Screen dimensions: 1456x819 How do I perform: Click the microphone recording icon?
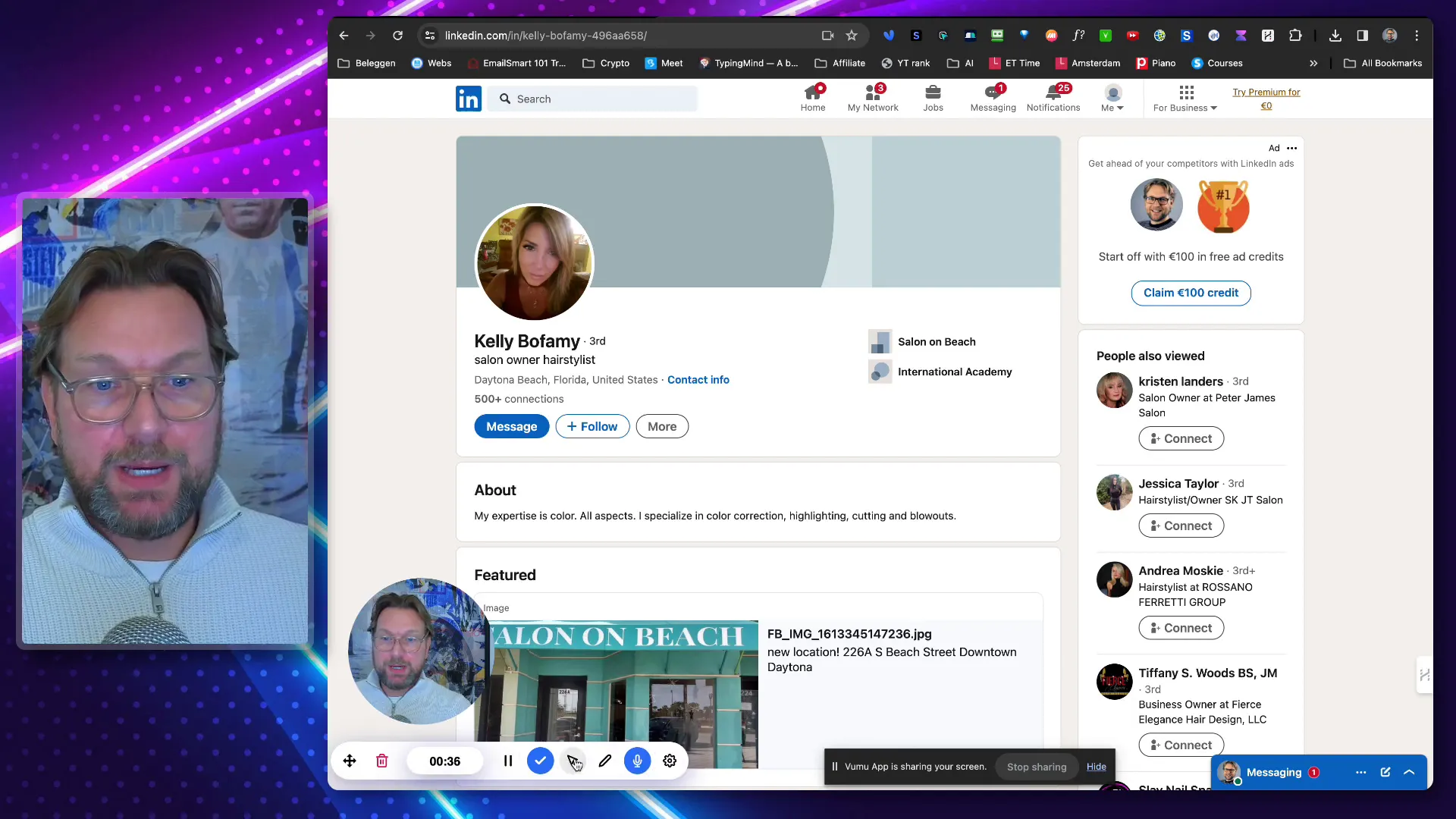click(637, 760)
